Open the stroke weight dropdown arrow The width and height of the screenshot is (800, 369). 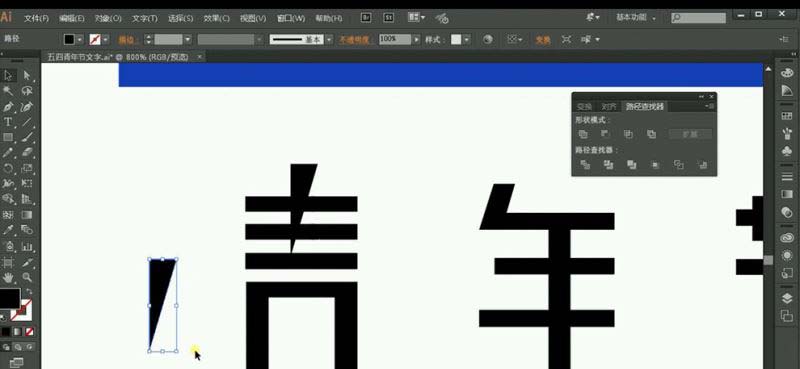click(188, 39)
